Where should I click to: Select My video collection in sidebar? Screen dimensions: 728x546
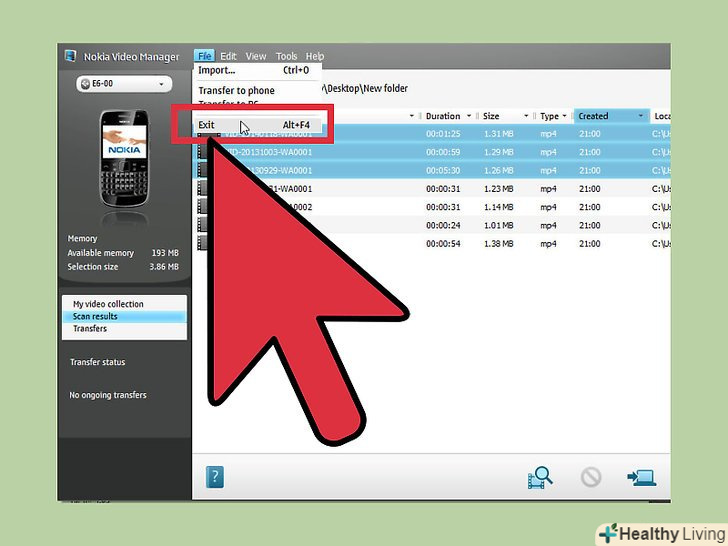click(124, 304)
